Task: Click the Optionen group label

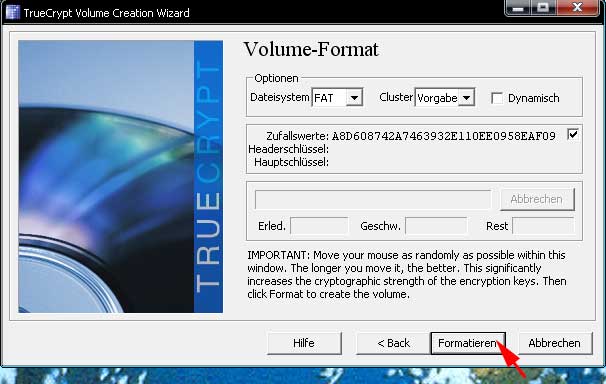Action: coord(276,78)
